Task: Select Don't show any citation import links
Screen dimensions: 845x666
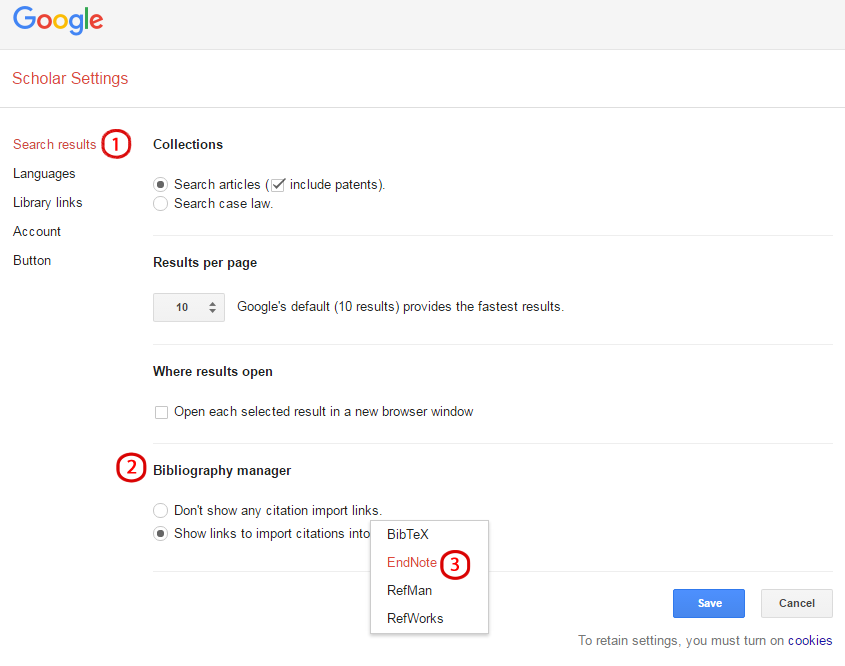Action: tap(160, 510)
